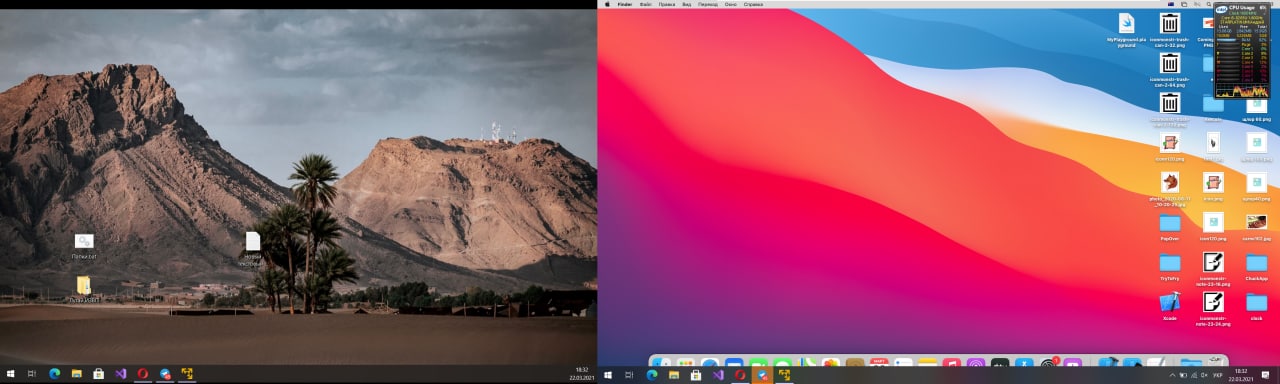Image resolution: width=1280 pixels, height=384 pixels.
Task: Open Podcasts from the macOS dock
Action: [976, 361]
